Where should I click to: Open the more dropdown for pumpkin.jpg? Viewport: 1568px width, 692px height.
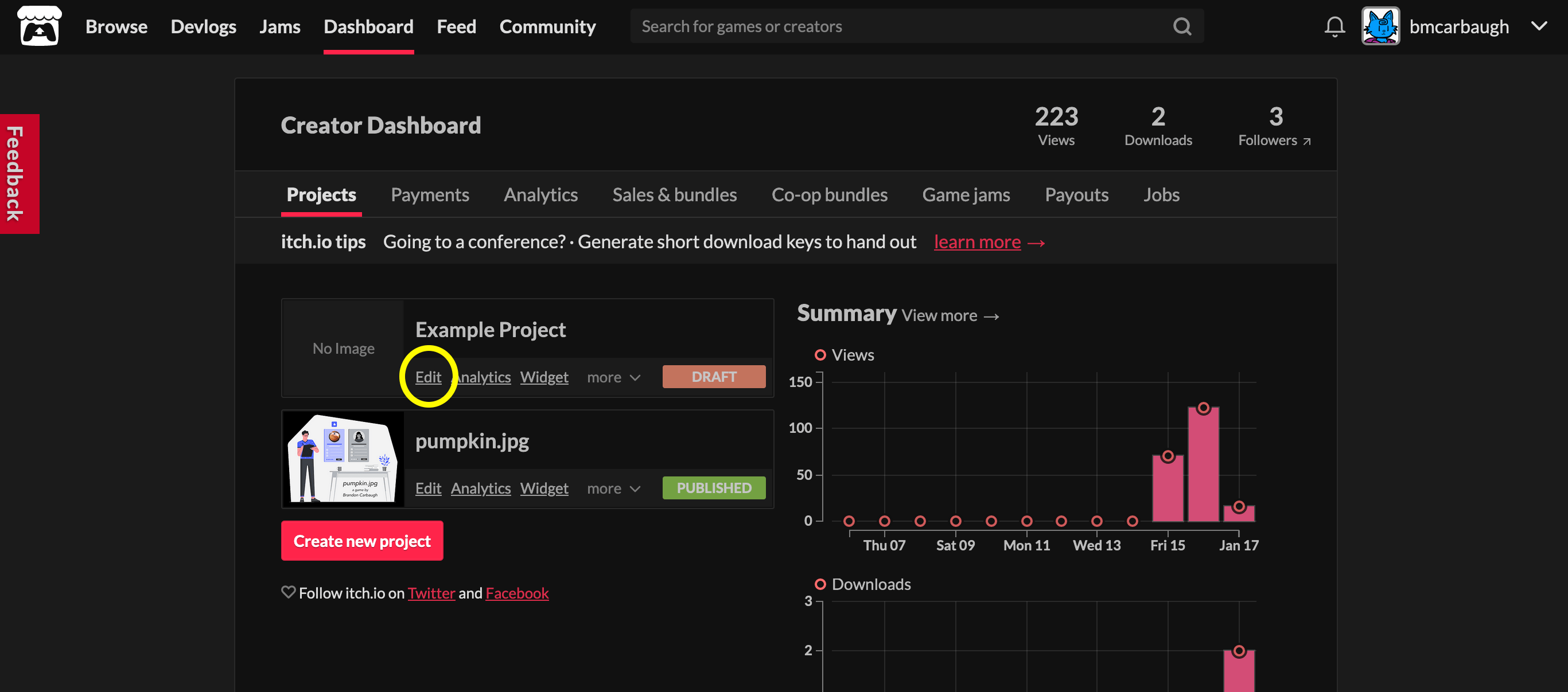click(613, 488)
